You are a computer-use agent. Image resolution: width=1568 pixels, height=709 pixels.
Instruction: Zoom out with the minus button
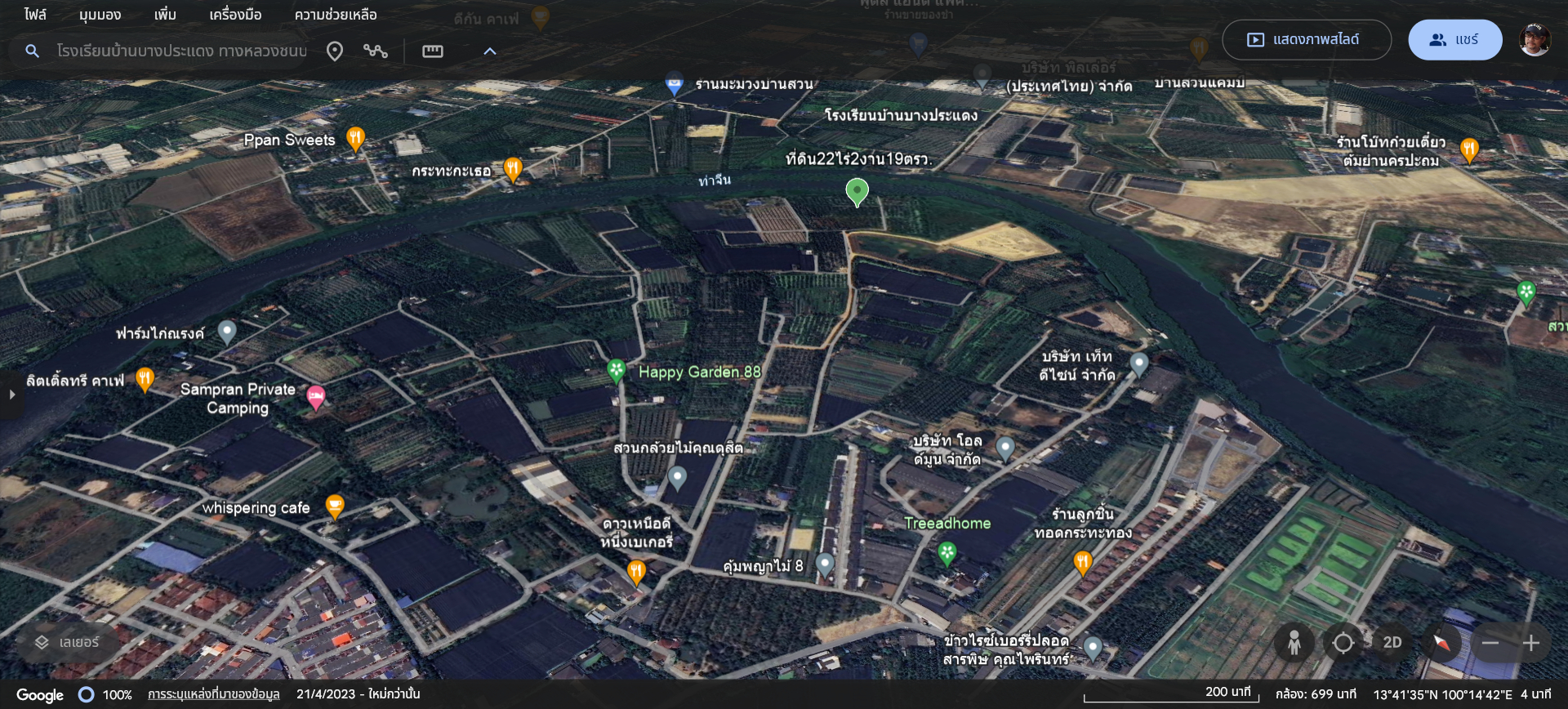(1490, 643)
